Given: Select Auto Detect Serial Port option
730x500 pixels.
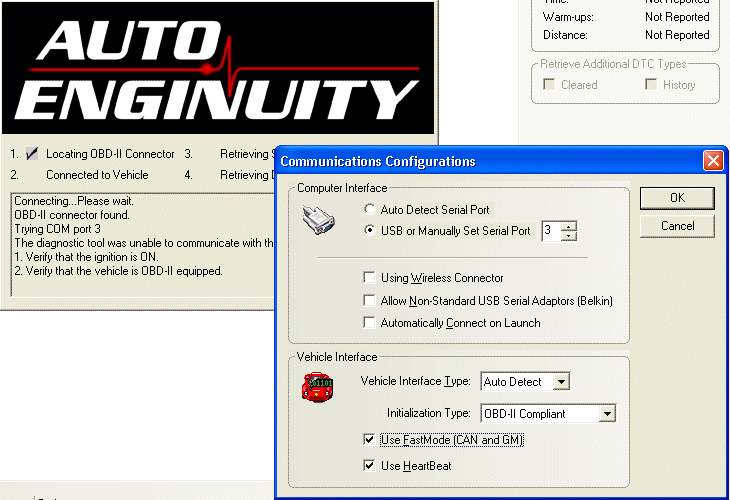Looking at the screenshot, I should [371, 210].
